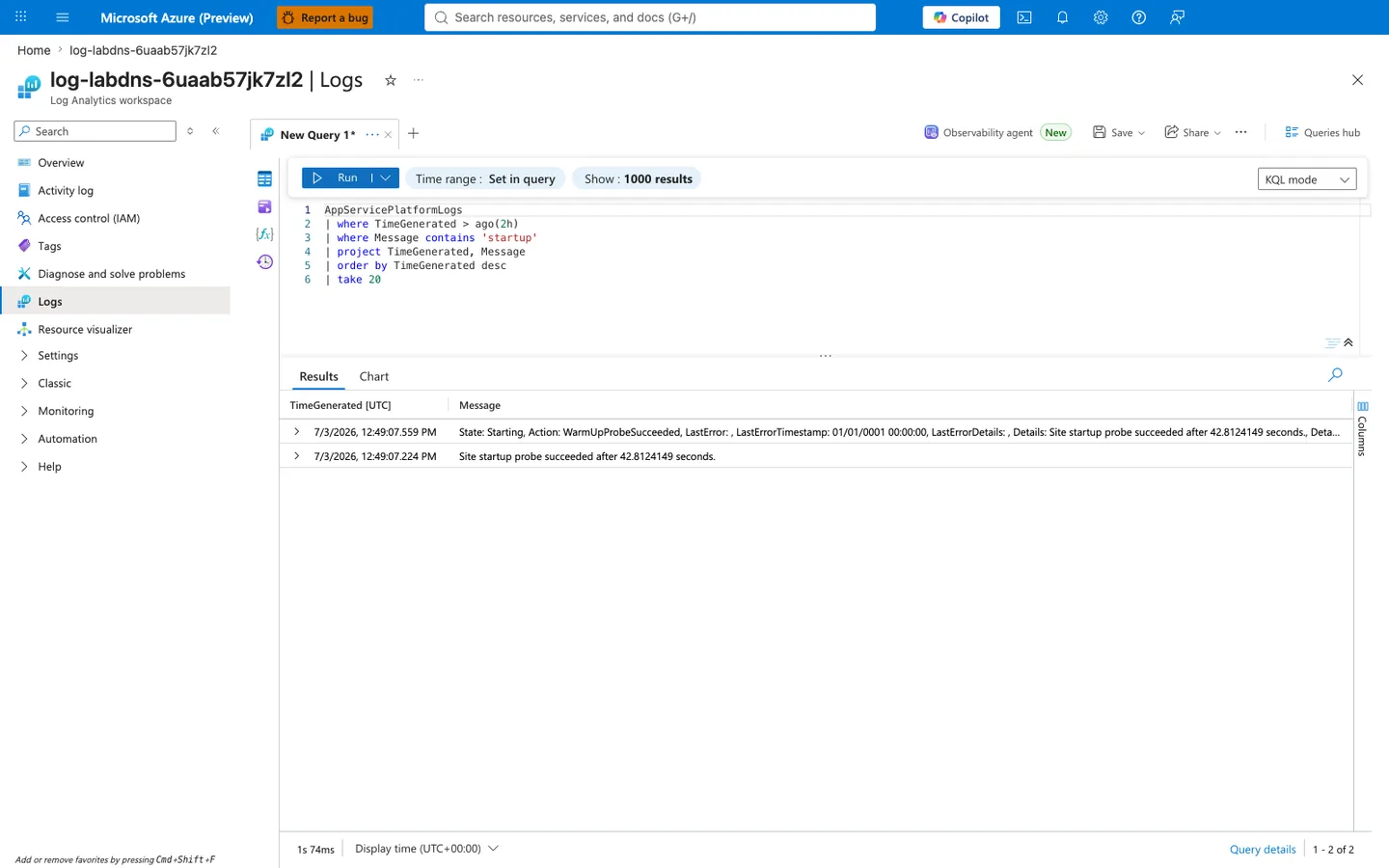Open the notifications bell

(x=1062, y=17)
